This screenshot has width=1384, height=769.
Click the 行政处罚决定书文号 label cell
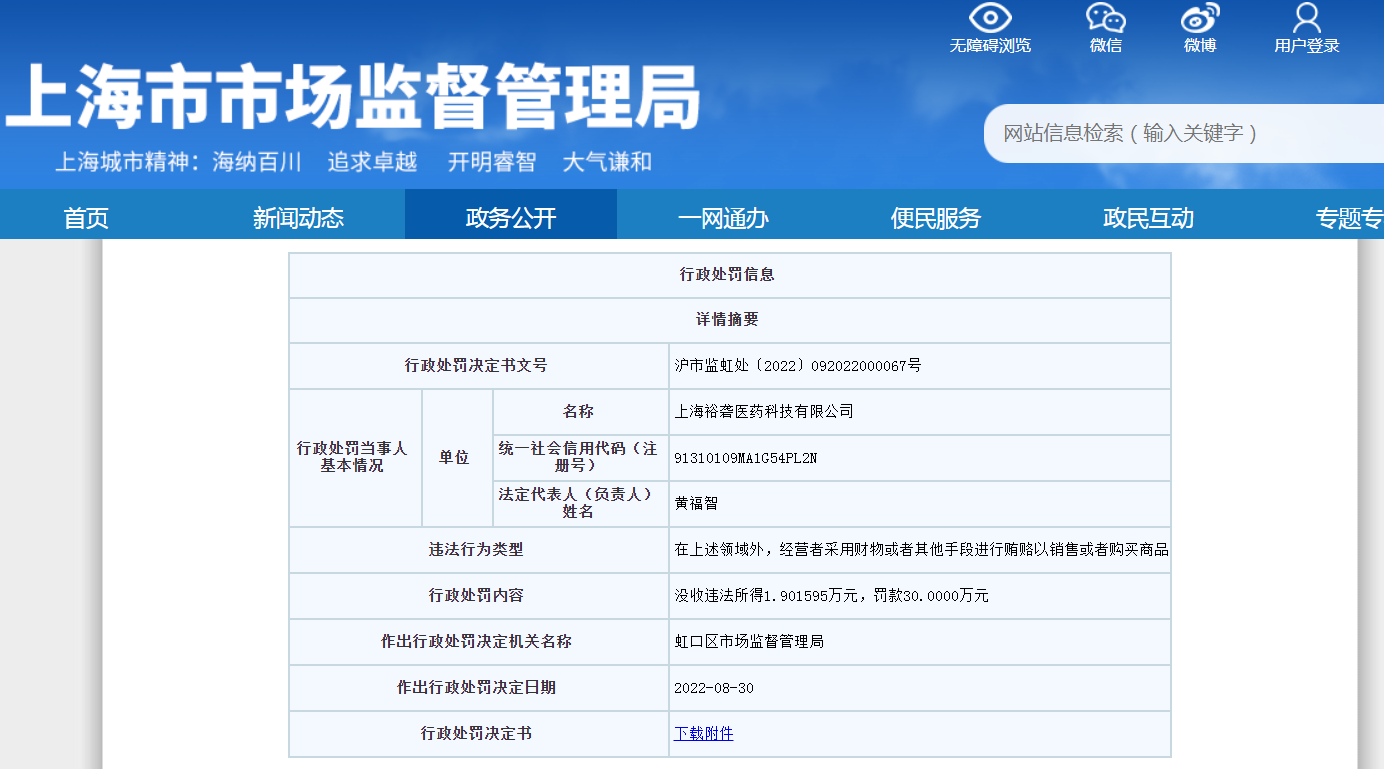479,366
